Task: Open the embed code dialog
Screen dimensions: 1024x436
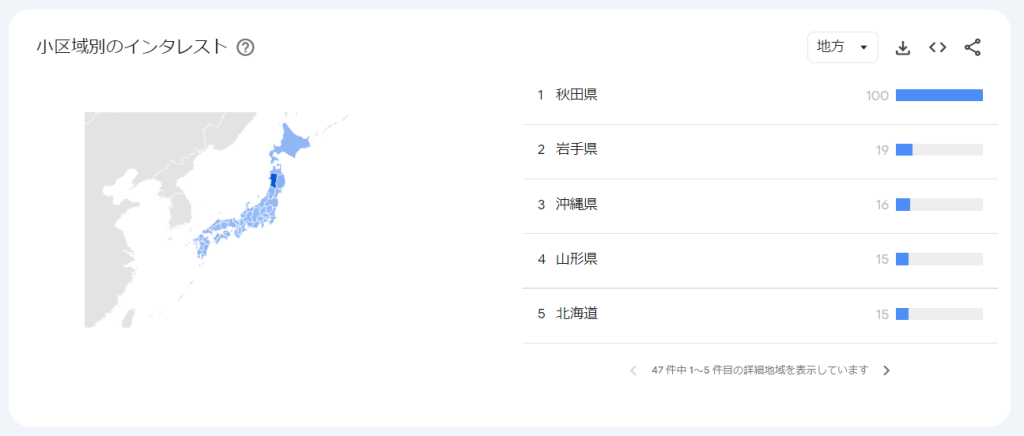Action: (x=937, y=47)
